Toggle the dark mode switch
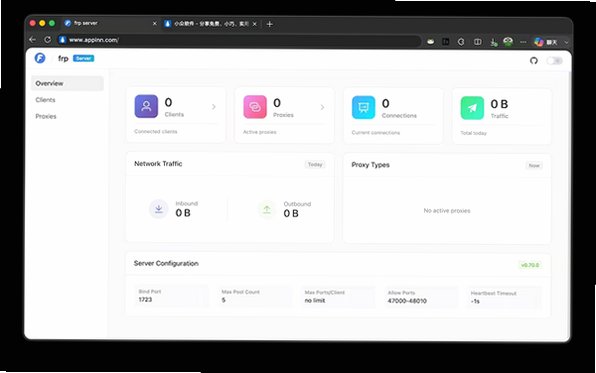This screenshot has height=373, width=596. 555,61
